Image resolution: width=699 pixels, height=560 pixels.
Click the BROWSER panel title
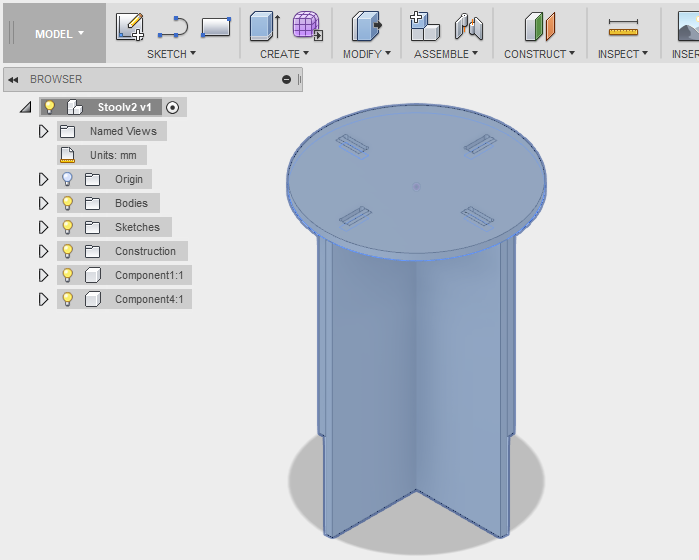[56, 79]
